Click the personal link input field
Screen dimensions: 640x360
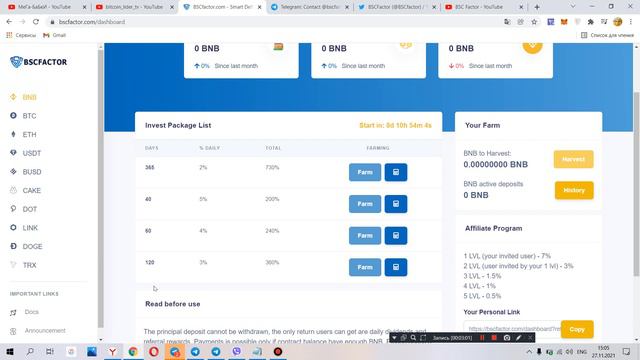(x=512, y=329)
